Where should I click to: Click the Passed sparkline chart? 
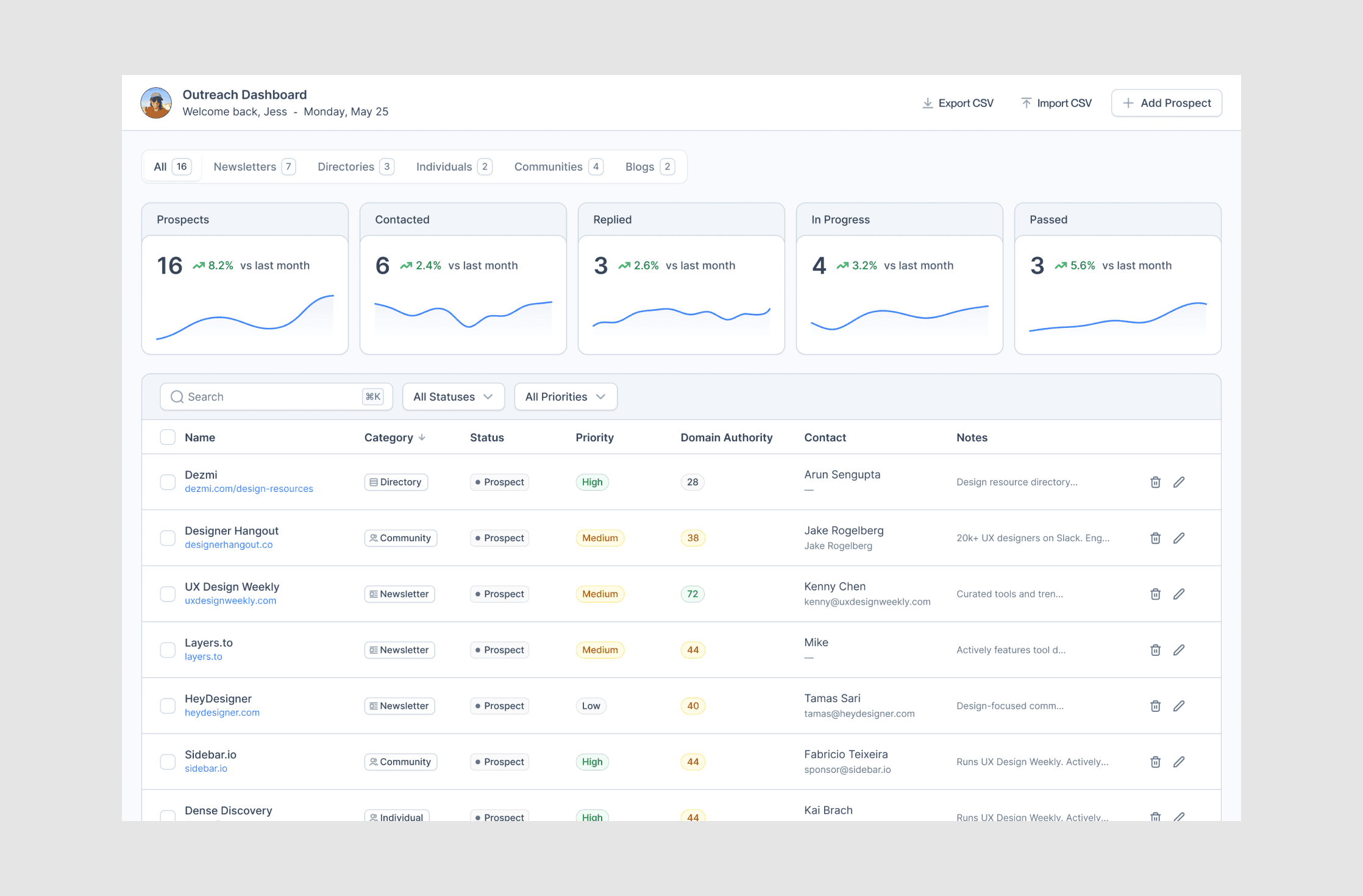pyautogui.click(x=1118, y=317)
